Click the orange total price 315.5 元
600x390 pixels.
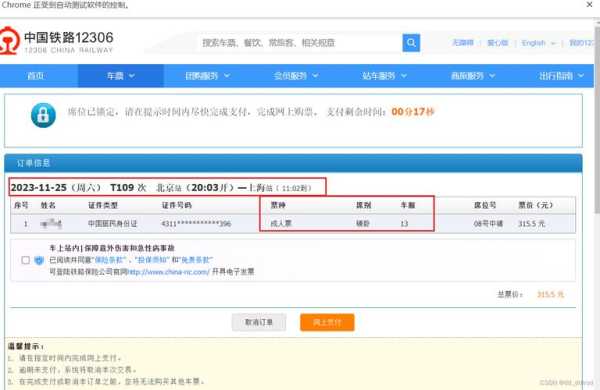tap(550, 294)
